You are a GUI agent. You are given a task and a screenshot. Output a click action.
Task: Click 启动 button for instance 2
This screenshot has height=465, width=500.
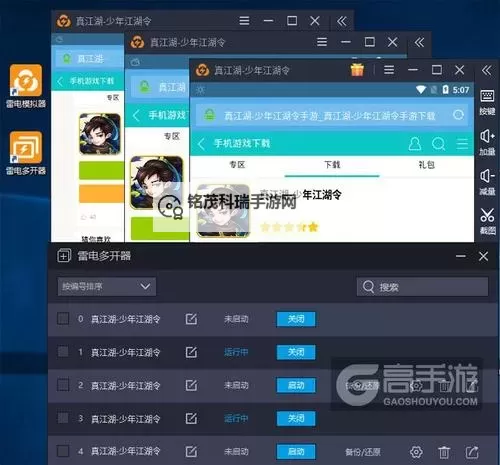(x=296, y=385)
